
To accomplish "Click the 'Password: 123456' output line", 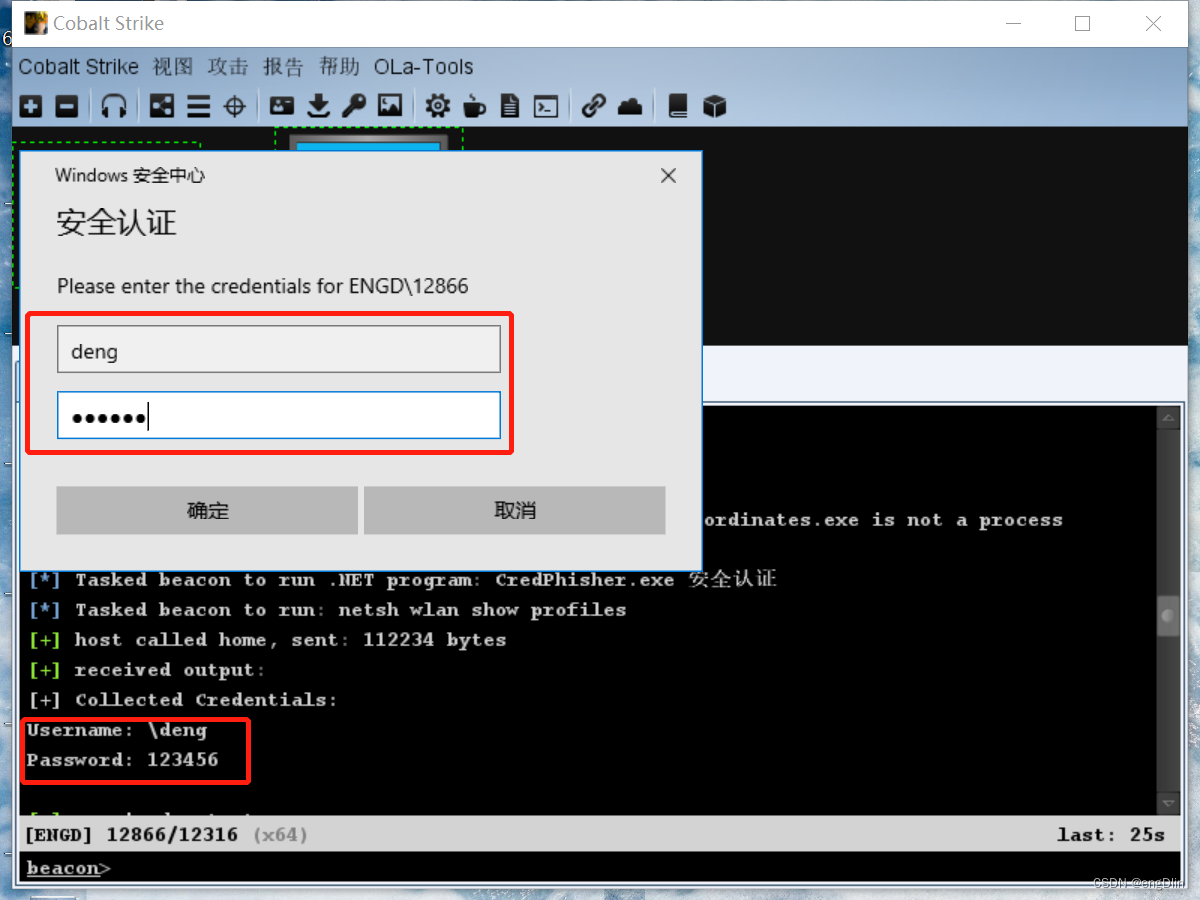I will tap(122, 760).
